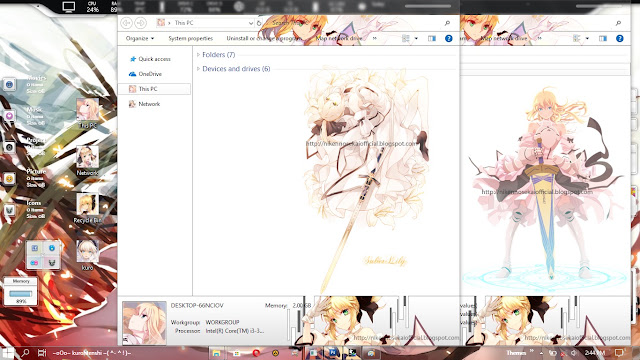Select OneDrive in navigation pane

click(x=146, y=74)
